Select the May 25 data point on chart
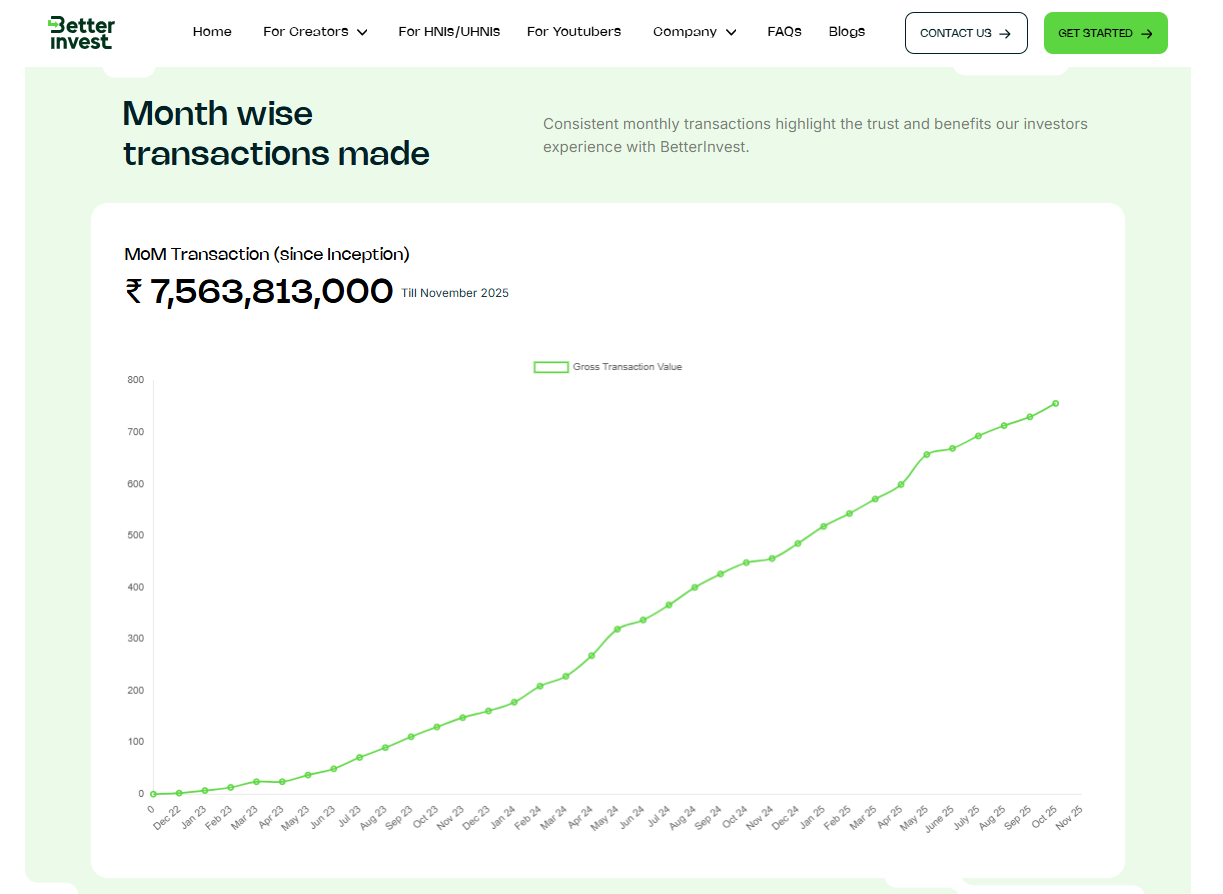 pos(926,454)
